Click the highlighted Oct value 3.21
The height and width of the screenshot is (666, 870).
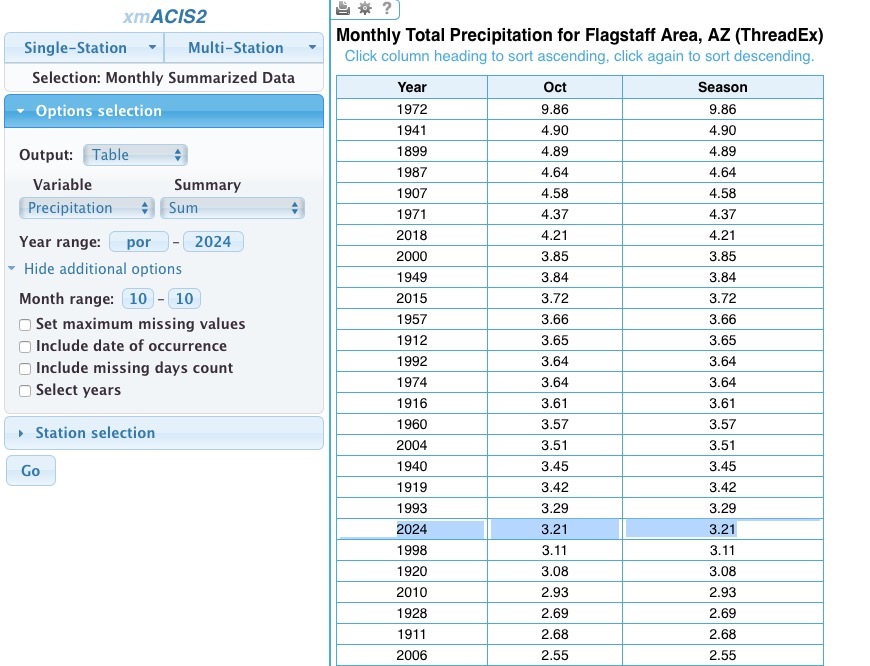(x=555, y=529)
